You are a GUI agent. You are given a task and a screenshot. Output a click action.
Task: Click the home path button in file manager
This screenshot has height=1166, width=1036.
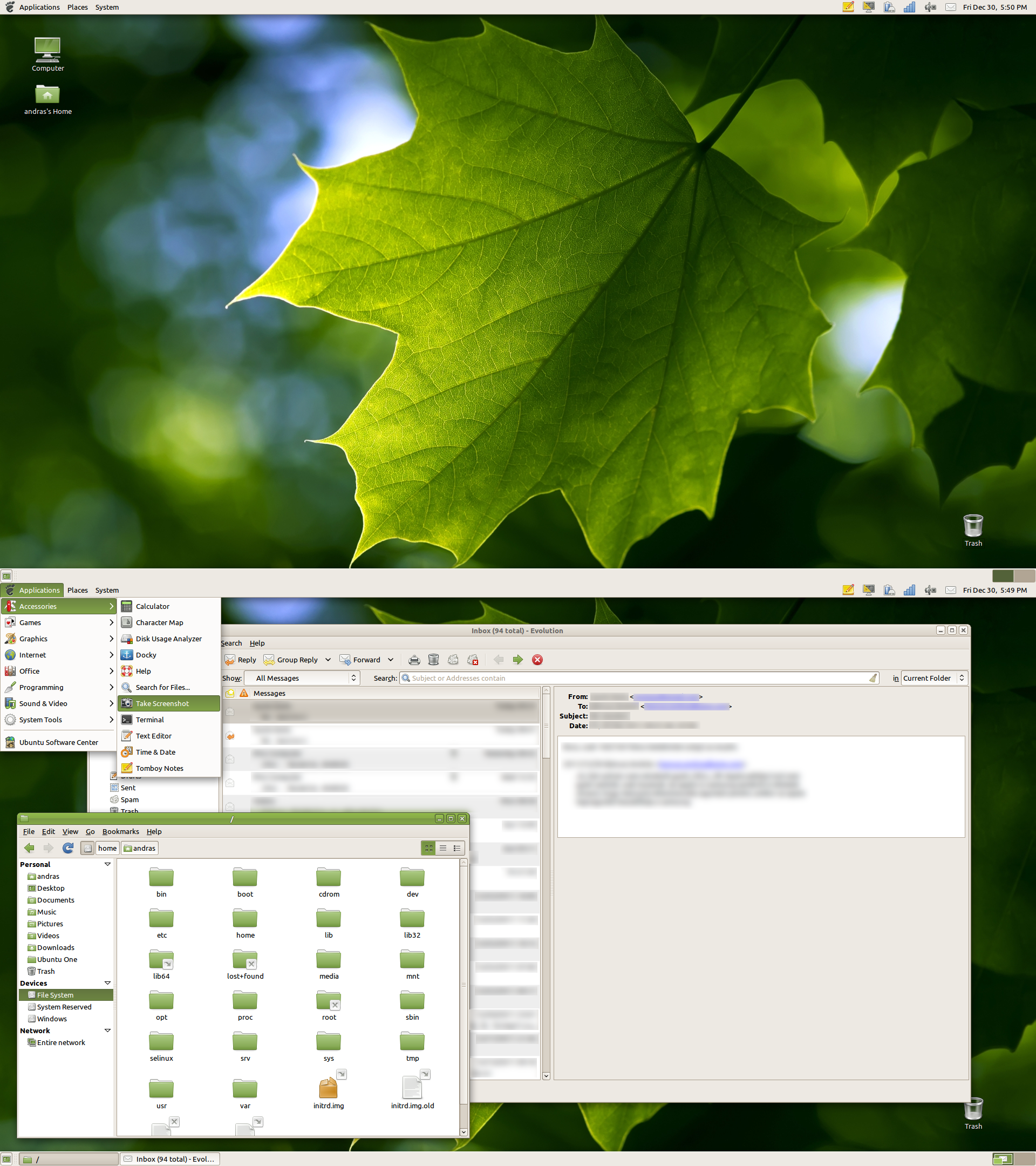pyautogui.click(x=107, y=848)
